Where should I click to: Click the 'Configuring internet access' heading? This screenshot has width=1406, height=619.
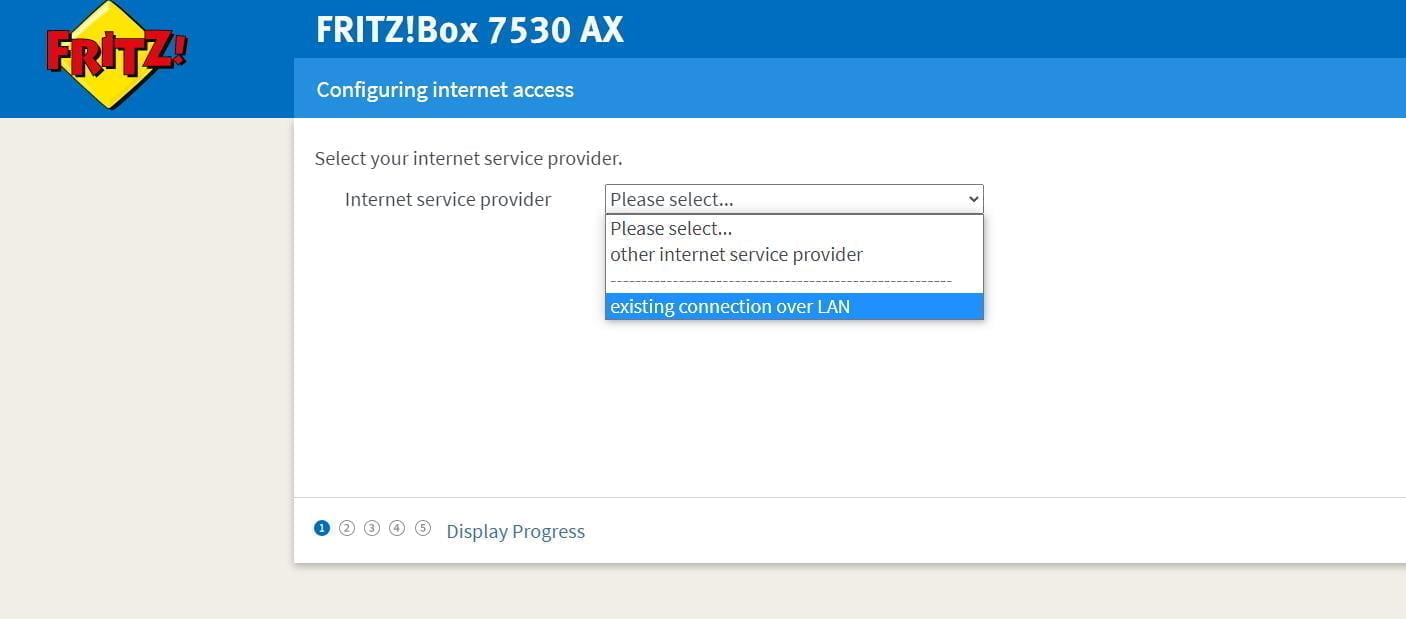coord(445,89)
